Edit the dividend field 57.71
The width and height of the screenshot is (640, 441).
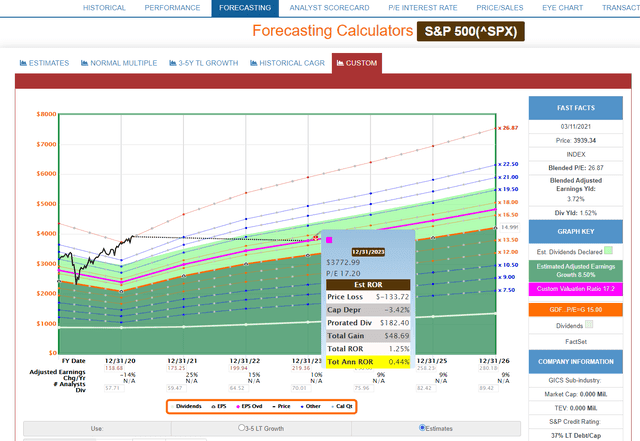tap(114, 388)
